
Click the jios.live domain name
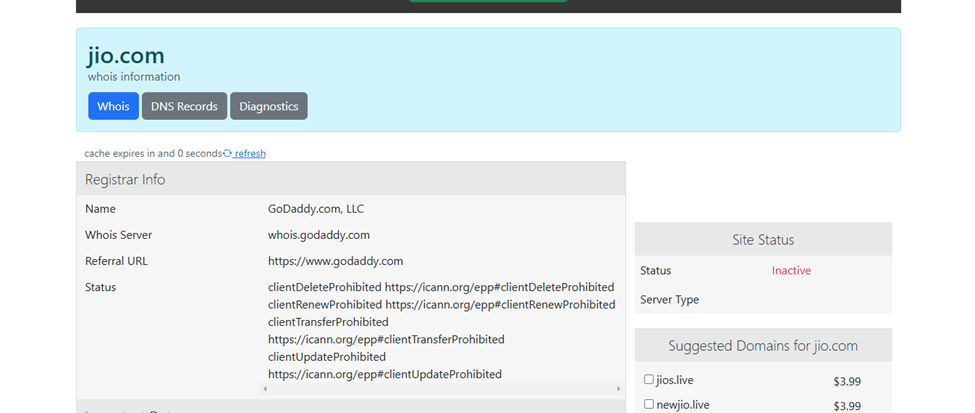[675, 380]
